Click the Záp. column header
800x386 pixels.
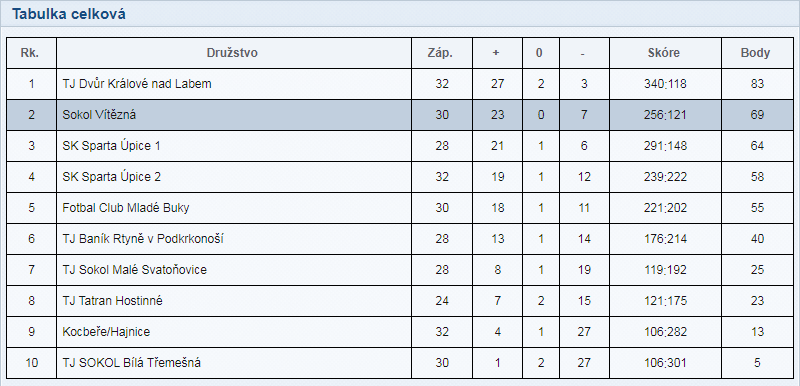(x=440, y=53)
